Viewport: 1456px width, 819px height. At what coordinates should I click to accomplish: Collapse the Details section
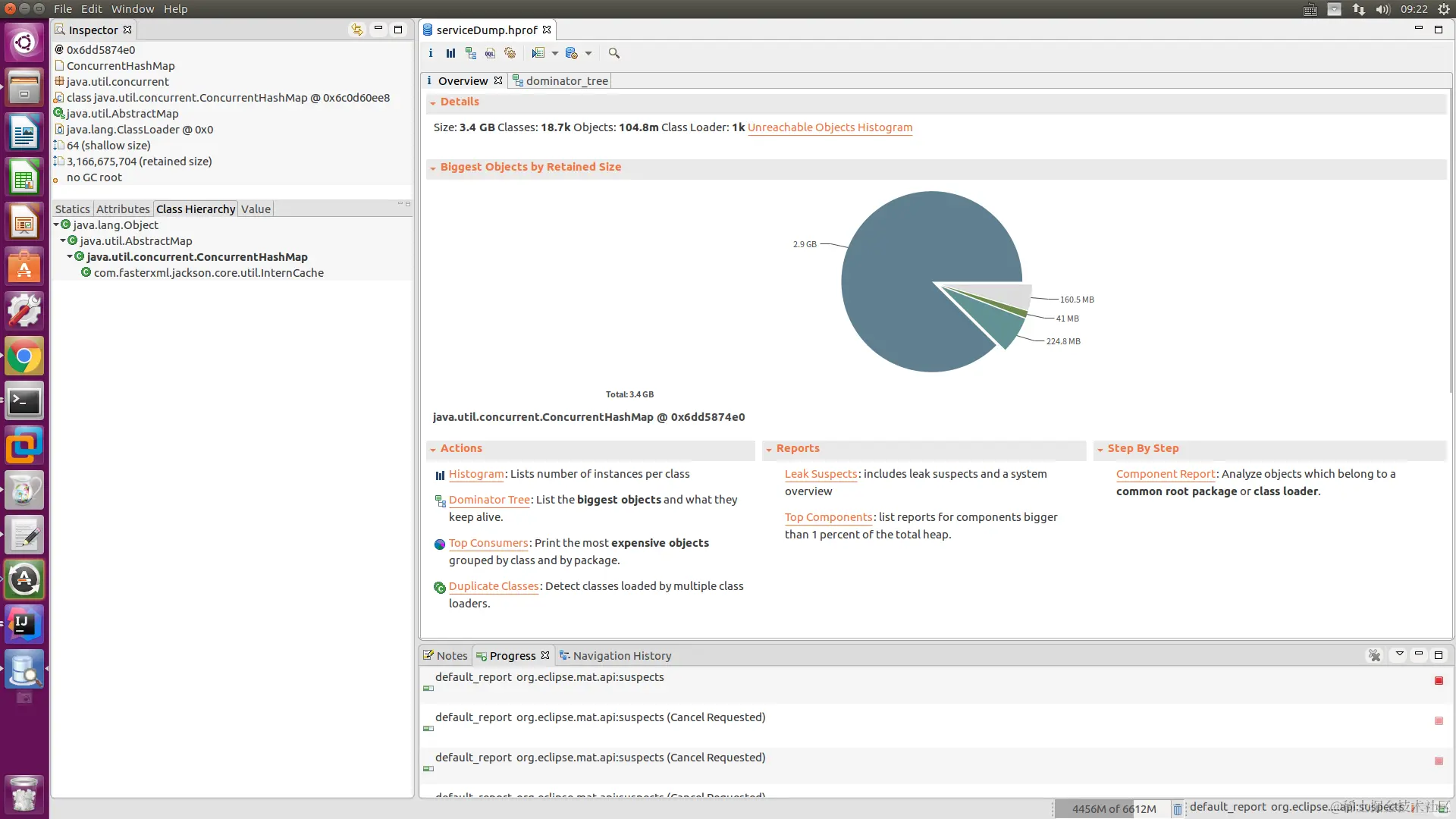(433, 102)
